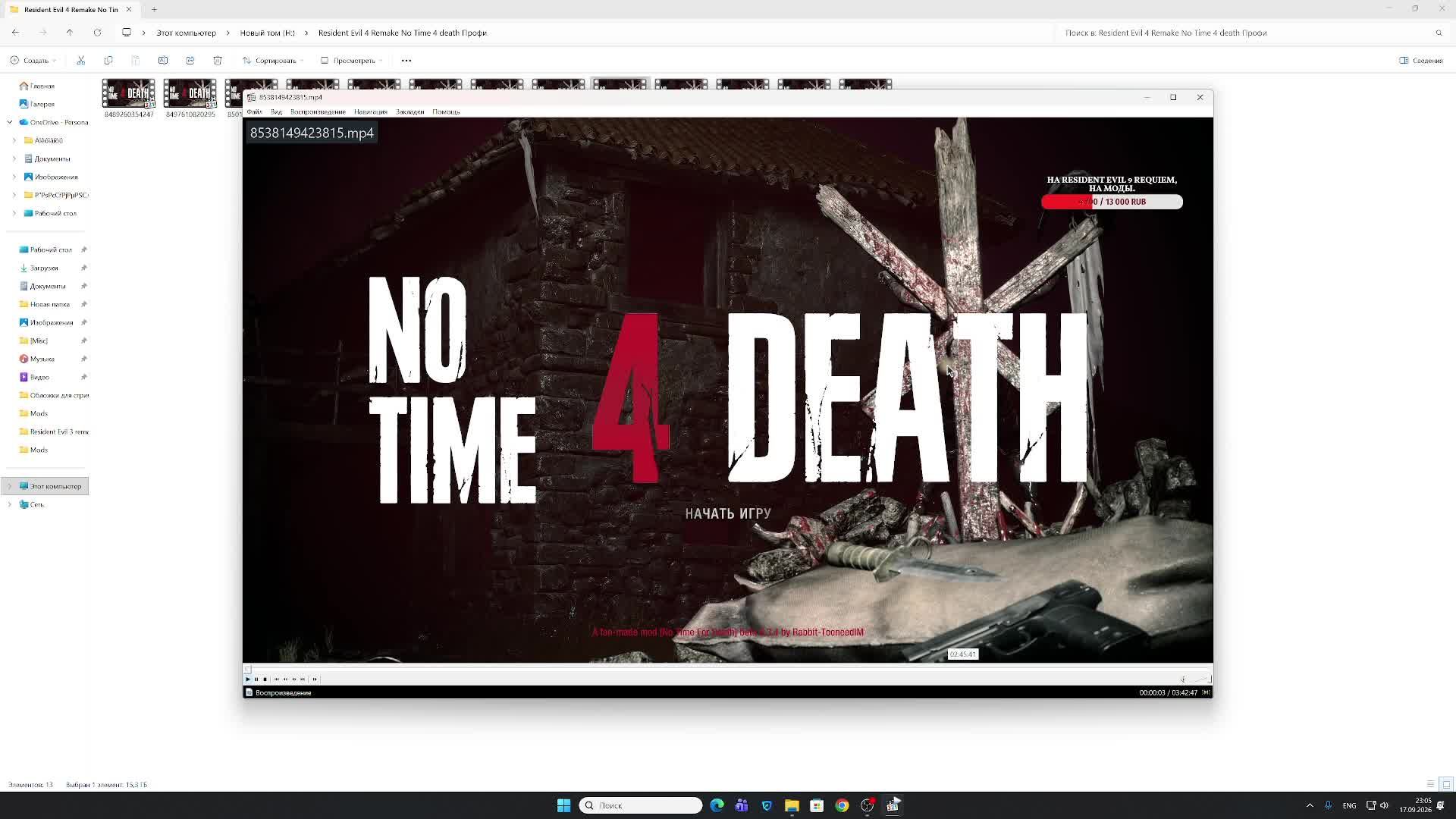This screenshot has height=819, width=1456.
Task: Switch to details list view layout
Action: click(1430, 784)
